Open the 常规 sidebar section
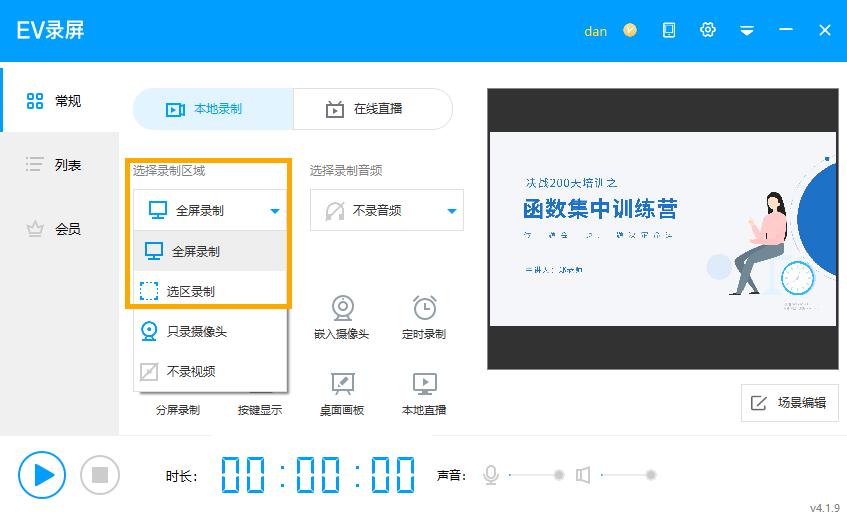 pyautogui.click(x=59, y=100)
